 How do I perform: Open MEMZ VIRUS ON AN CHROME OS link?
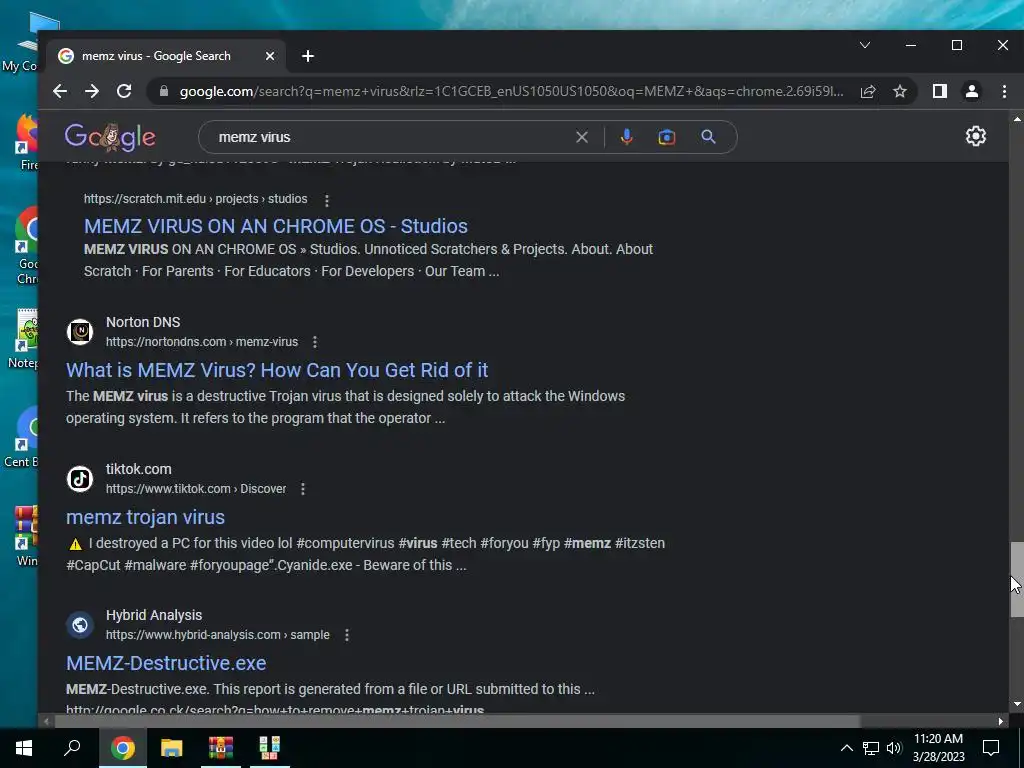coord(276,226)
